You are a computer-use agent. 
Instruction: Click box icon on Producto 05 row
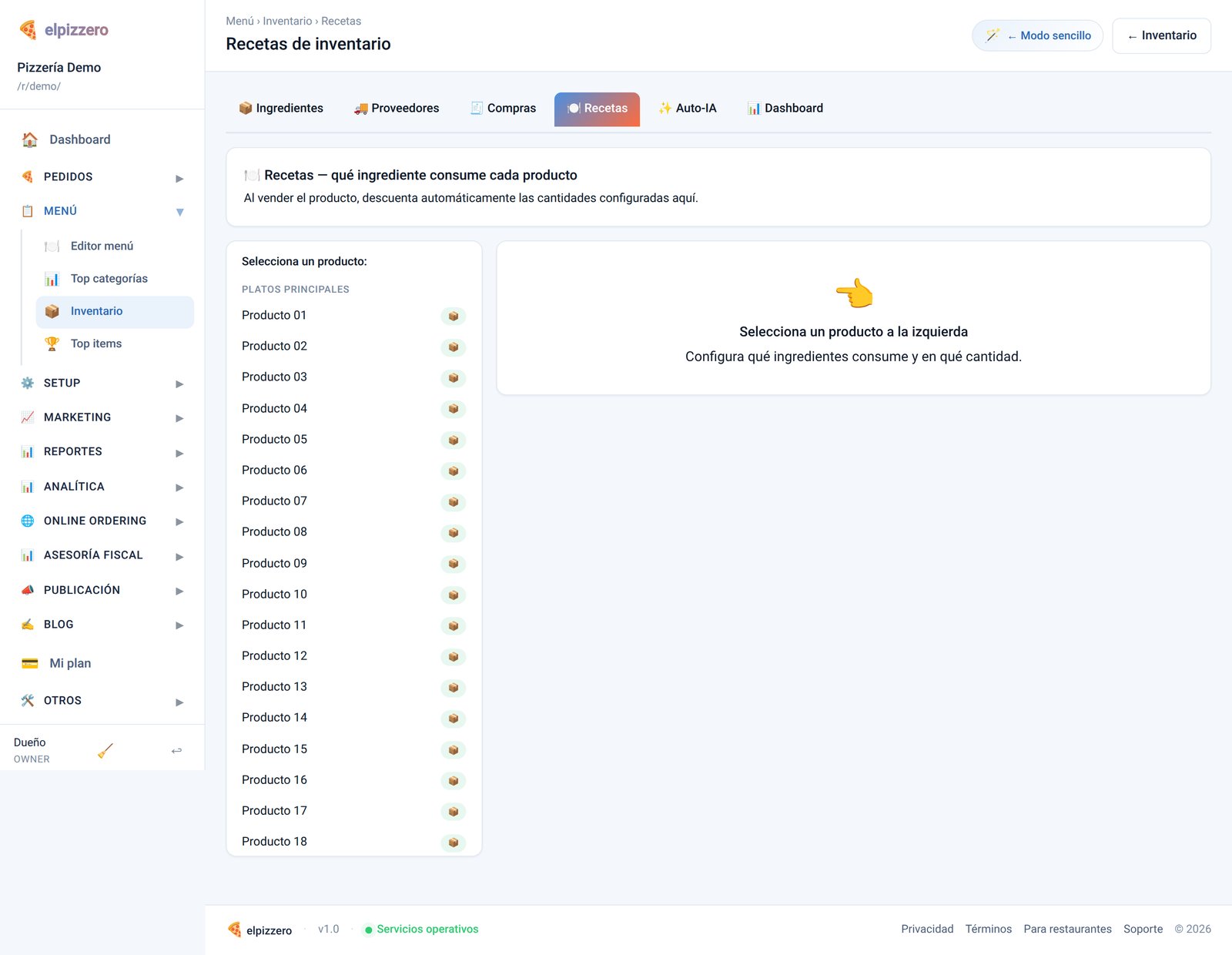(x=454, y=440)
